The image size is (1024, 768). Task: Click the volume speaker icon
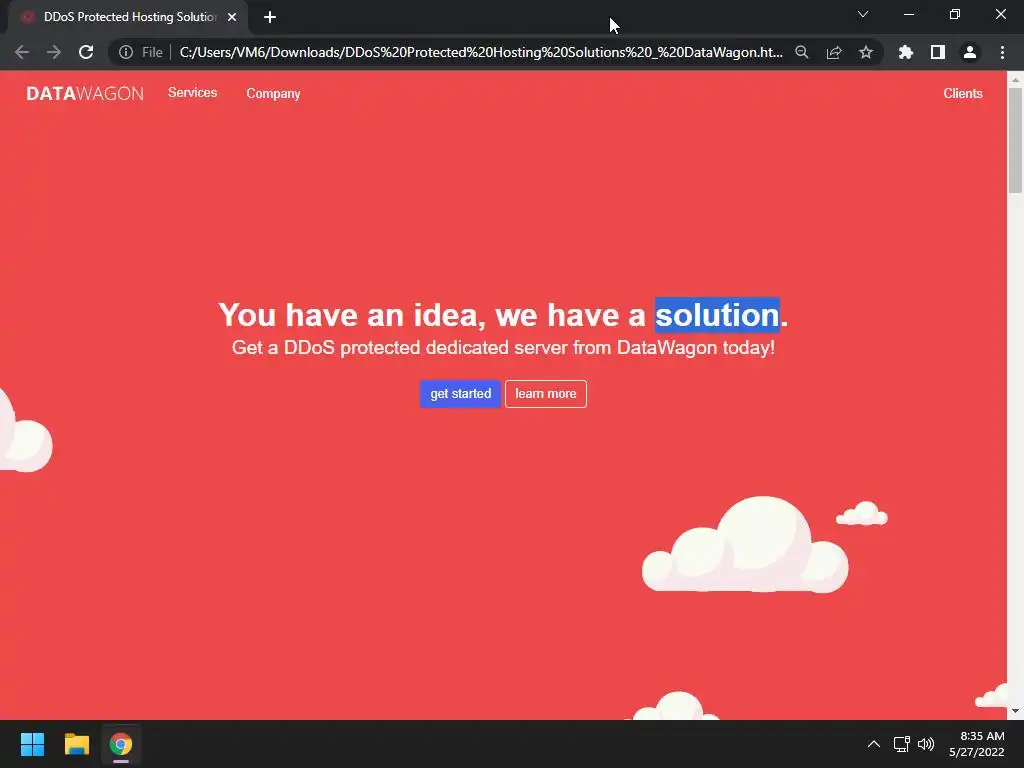tap(926, 744)
